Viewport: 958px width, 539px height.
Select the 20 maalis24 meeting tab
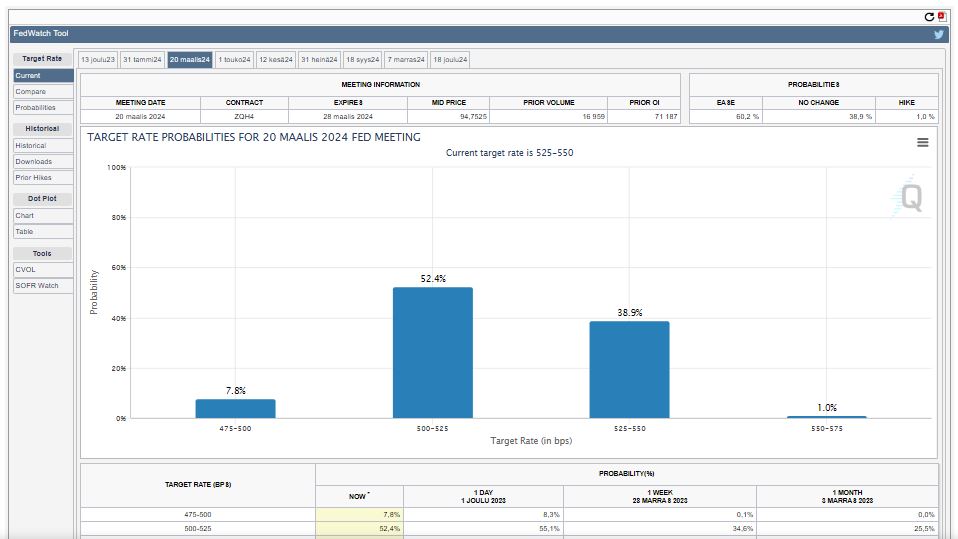coord(190,60)
